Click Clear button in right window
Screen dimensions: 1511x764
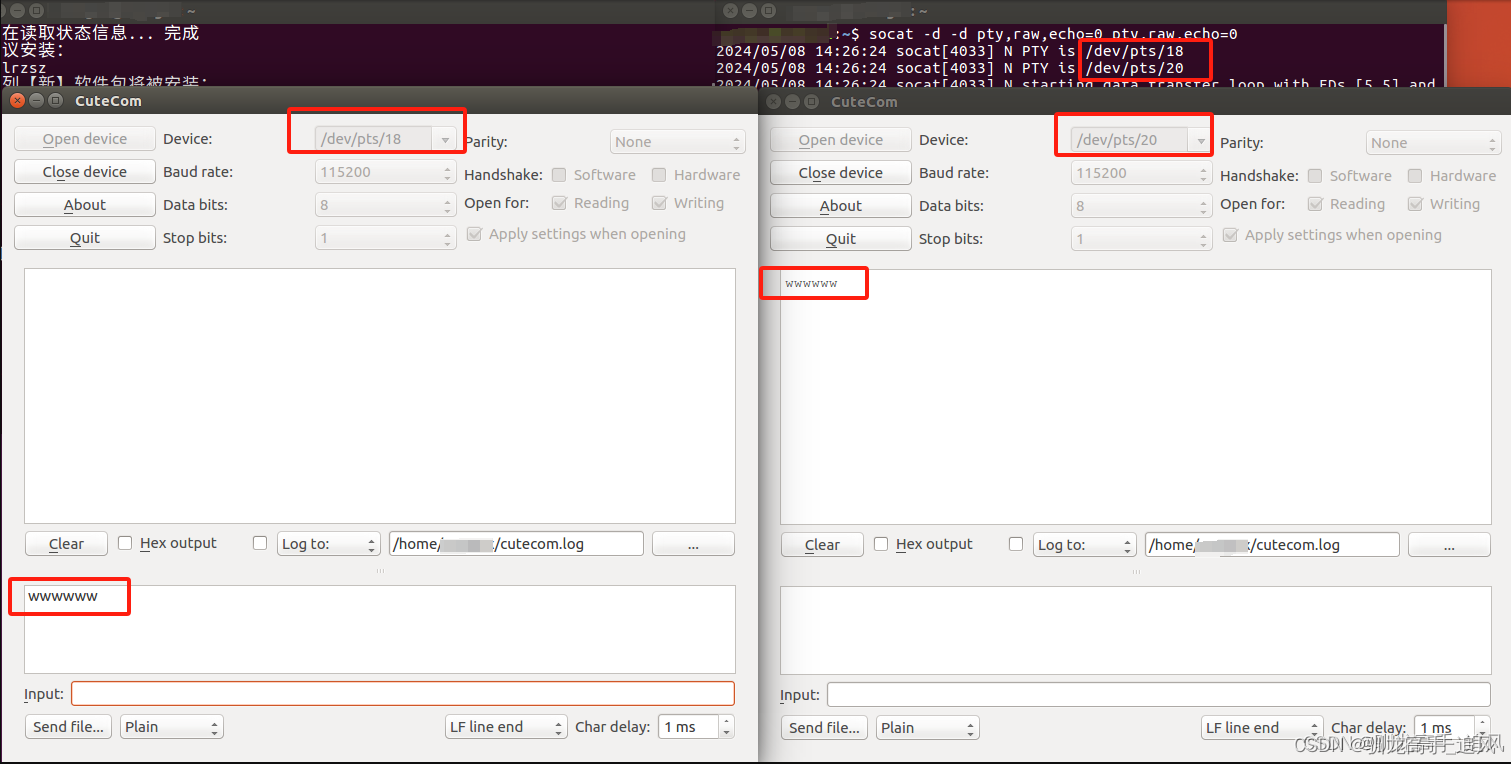click(x=823, y=545)
